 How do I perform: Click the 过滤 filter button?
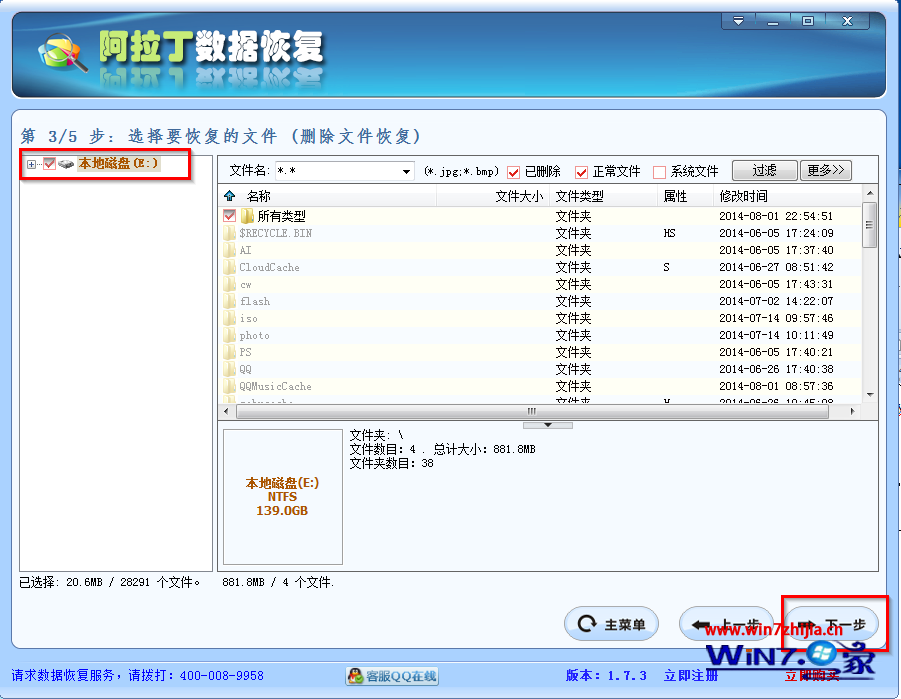pyautogui.click(x=764, y=170)
